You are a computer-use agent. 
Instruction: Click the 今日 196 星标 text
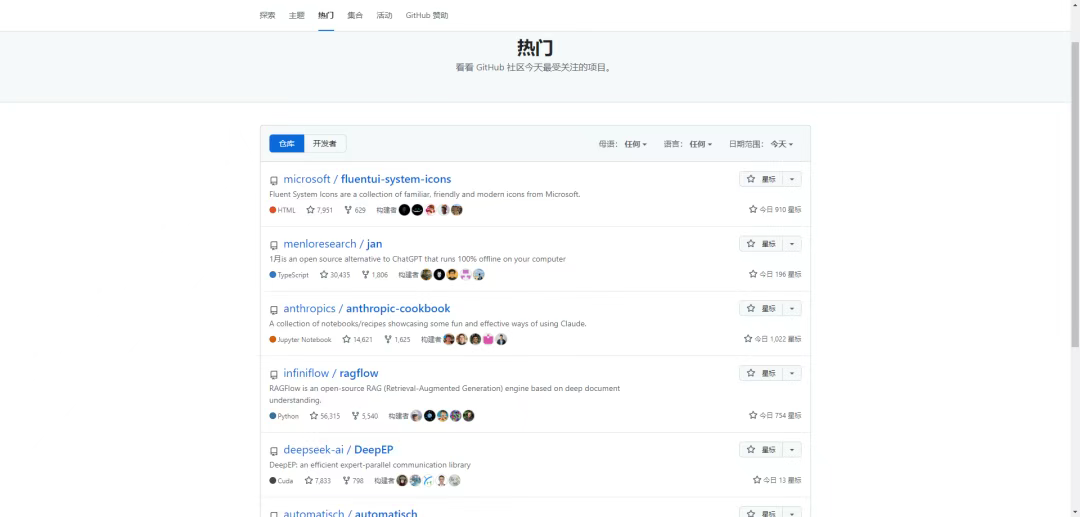point(775,274)
